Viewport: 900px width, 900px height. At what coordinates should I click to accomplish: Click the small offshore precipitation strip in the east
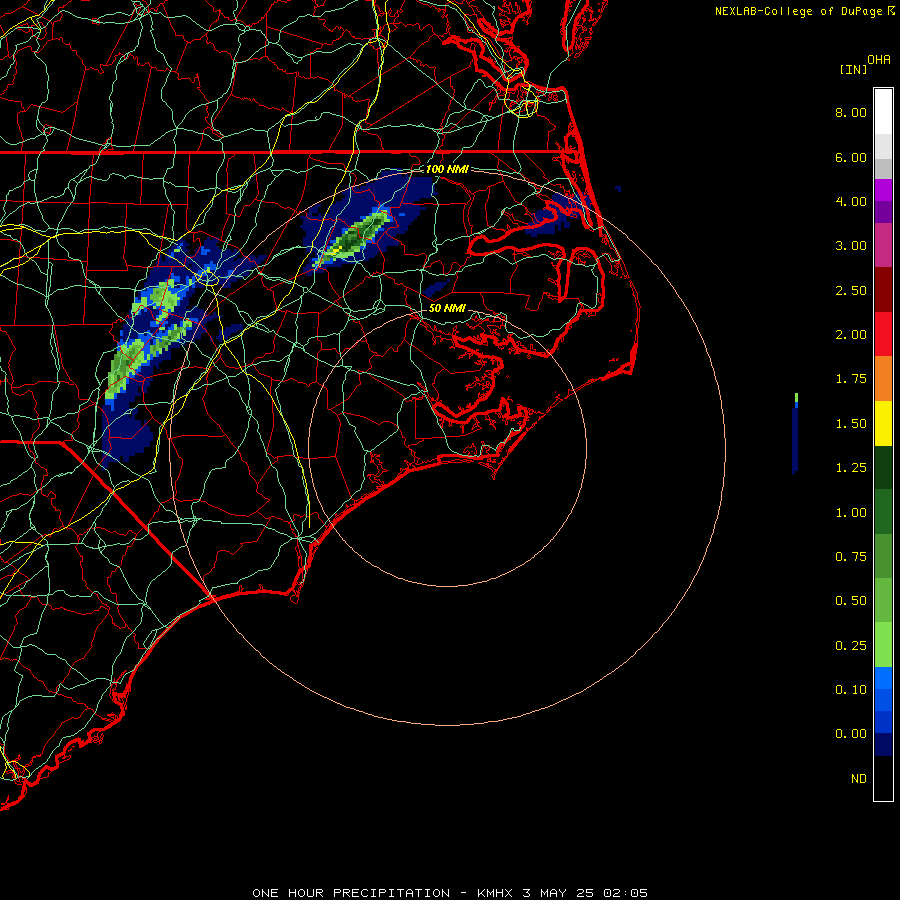point(795,434)
